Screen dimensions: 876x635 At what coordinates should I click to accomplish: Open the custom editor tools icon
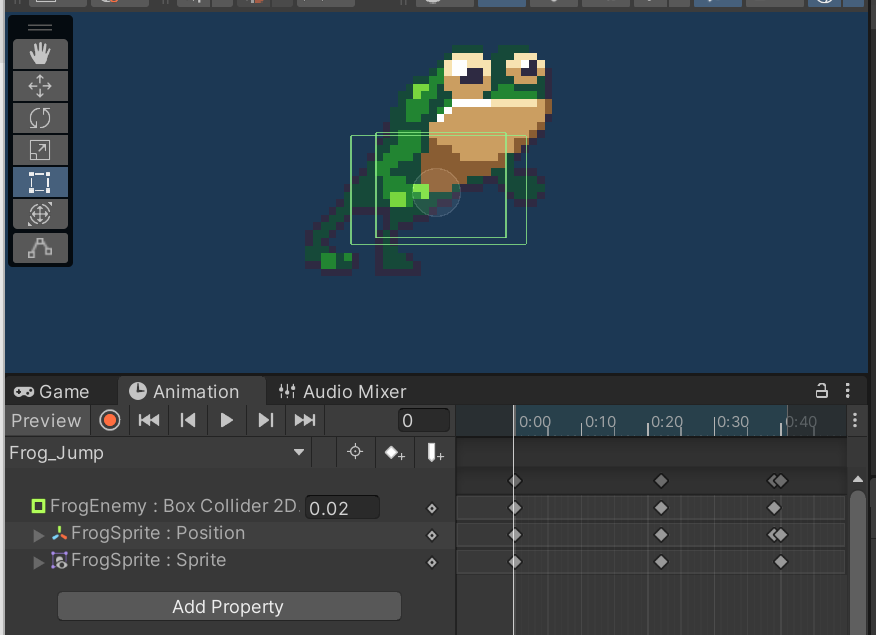point(40,247)
